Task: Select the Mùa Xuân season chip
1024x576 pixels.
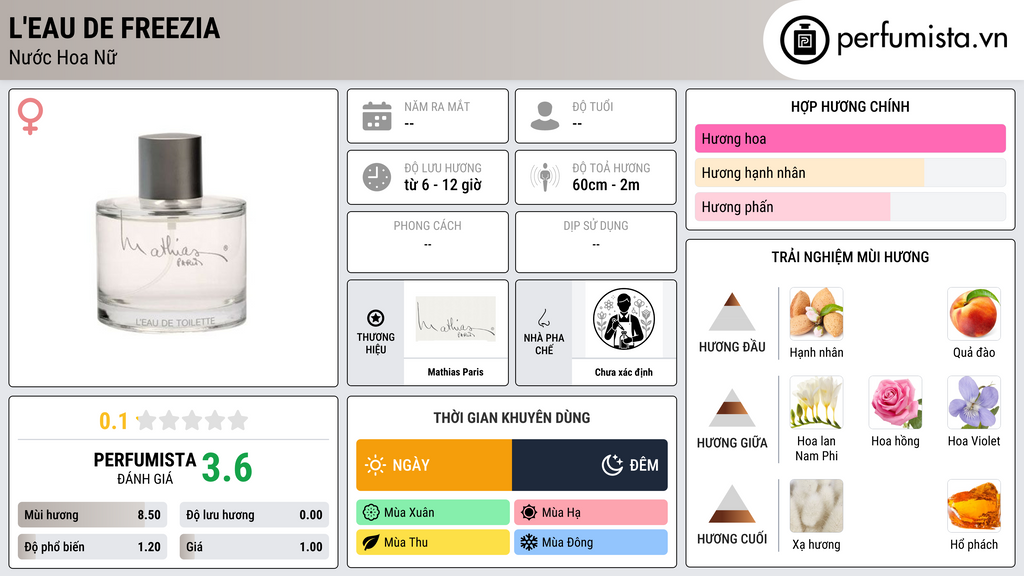Action: point(433,513)
